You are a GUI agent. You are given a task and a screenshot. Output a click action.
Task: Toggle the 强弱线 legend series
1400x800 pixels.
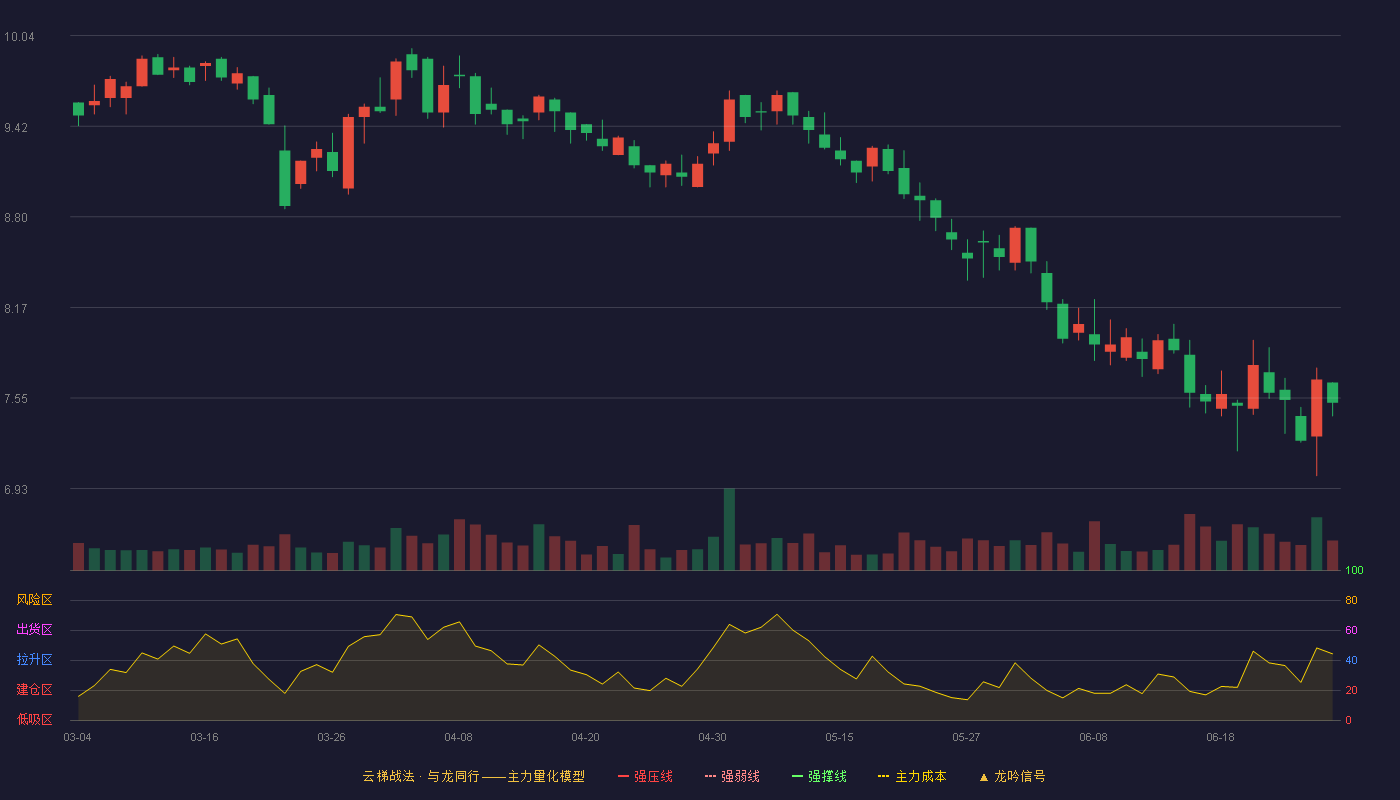[732, 776]
